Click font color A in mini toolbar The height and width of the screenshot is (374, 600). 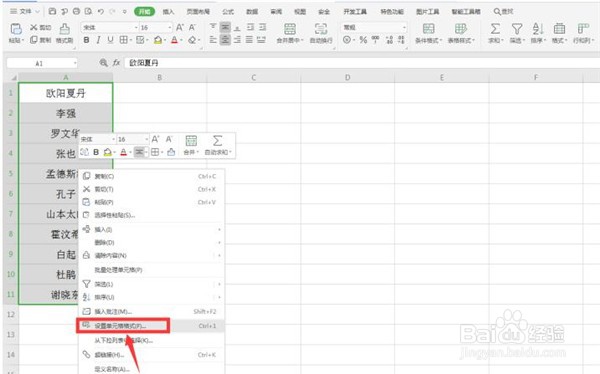pos(123,152)
